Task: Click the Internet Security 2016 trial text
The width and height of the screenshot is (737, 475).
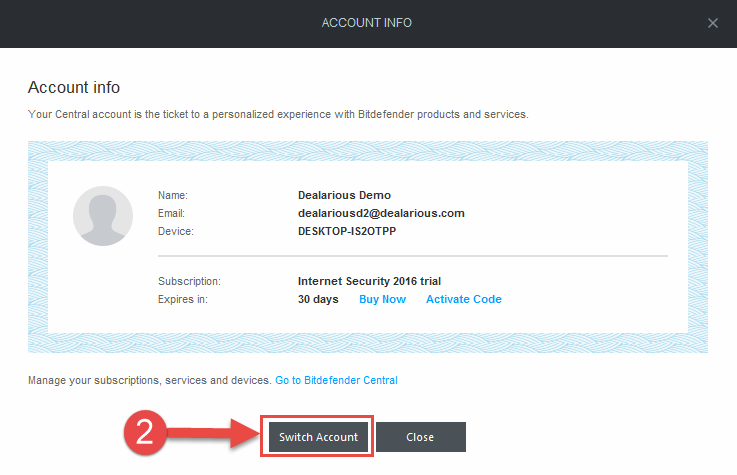Action: pos(369,281)
